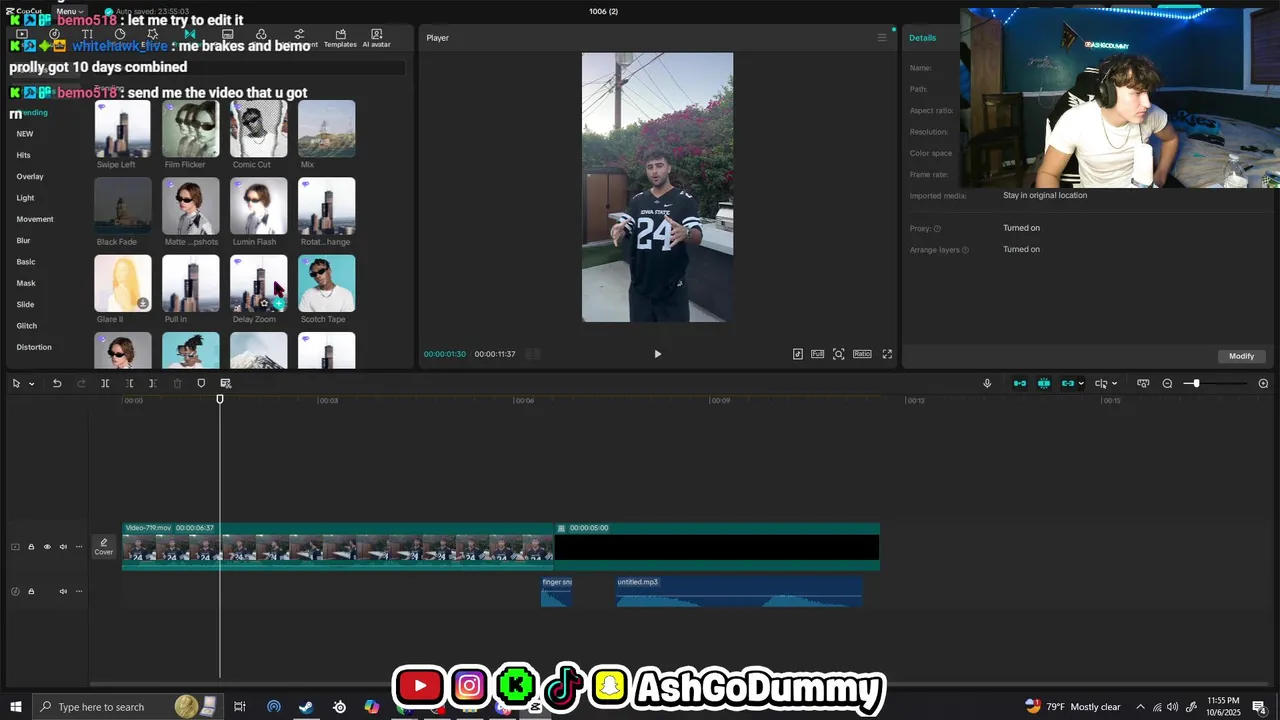Mute the video track speaker icon

pyautogui.click(x=63, y=547)
